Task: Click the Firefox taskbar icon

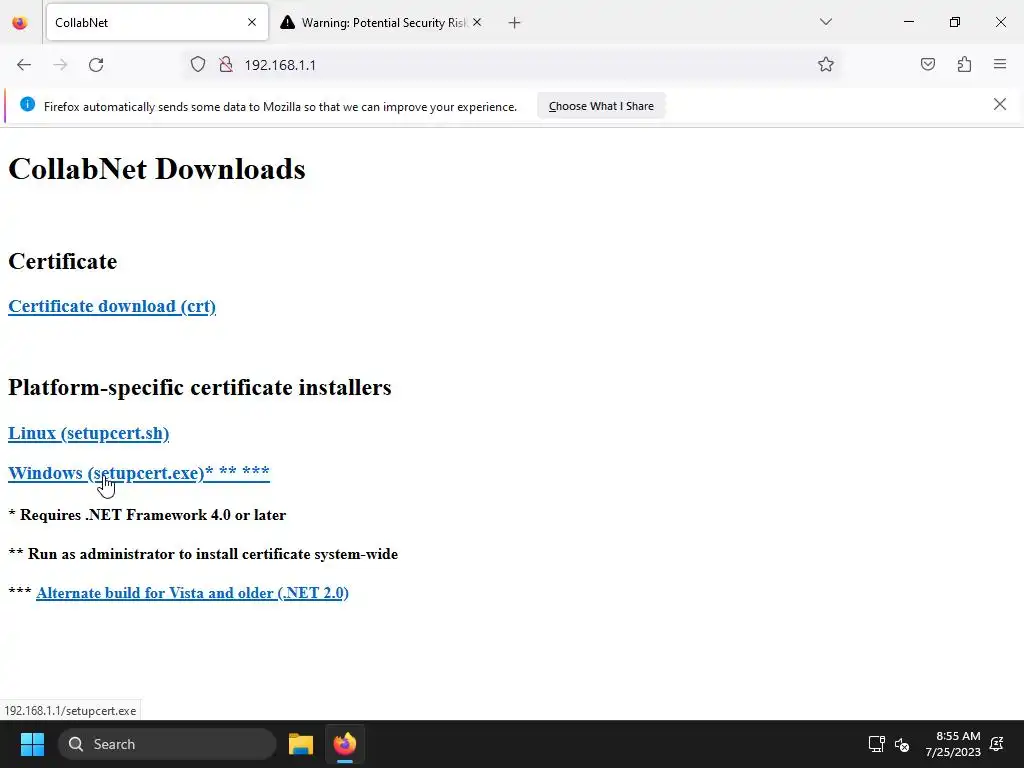Action: (345, 744)
